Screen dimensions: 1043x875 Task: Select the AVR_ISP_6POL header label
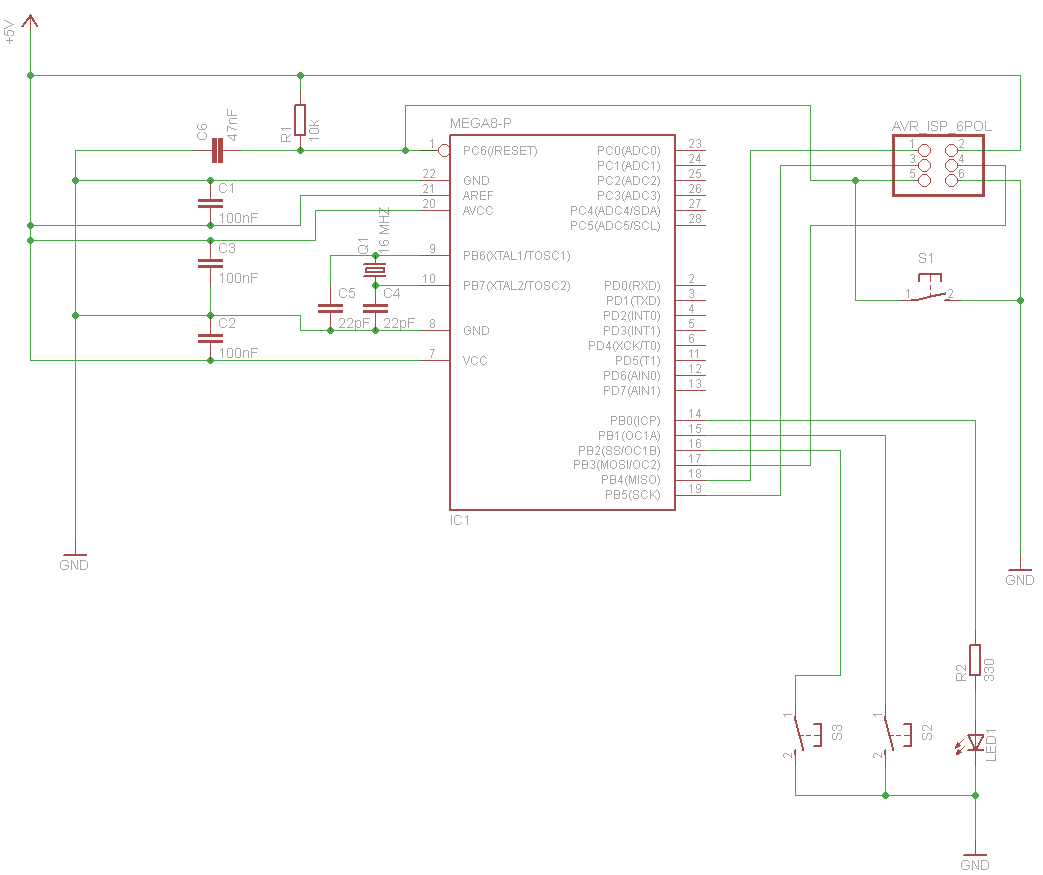(x=941, y=126)
